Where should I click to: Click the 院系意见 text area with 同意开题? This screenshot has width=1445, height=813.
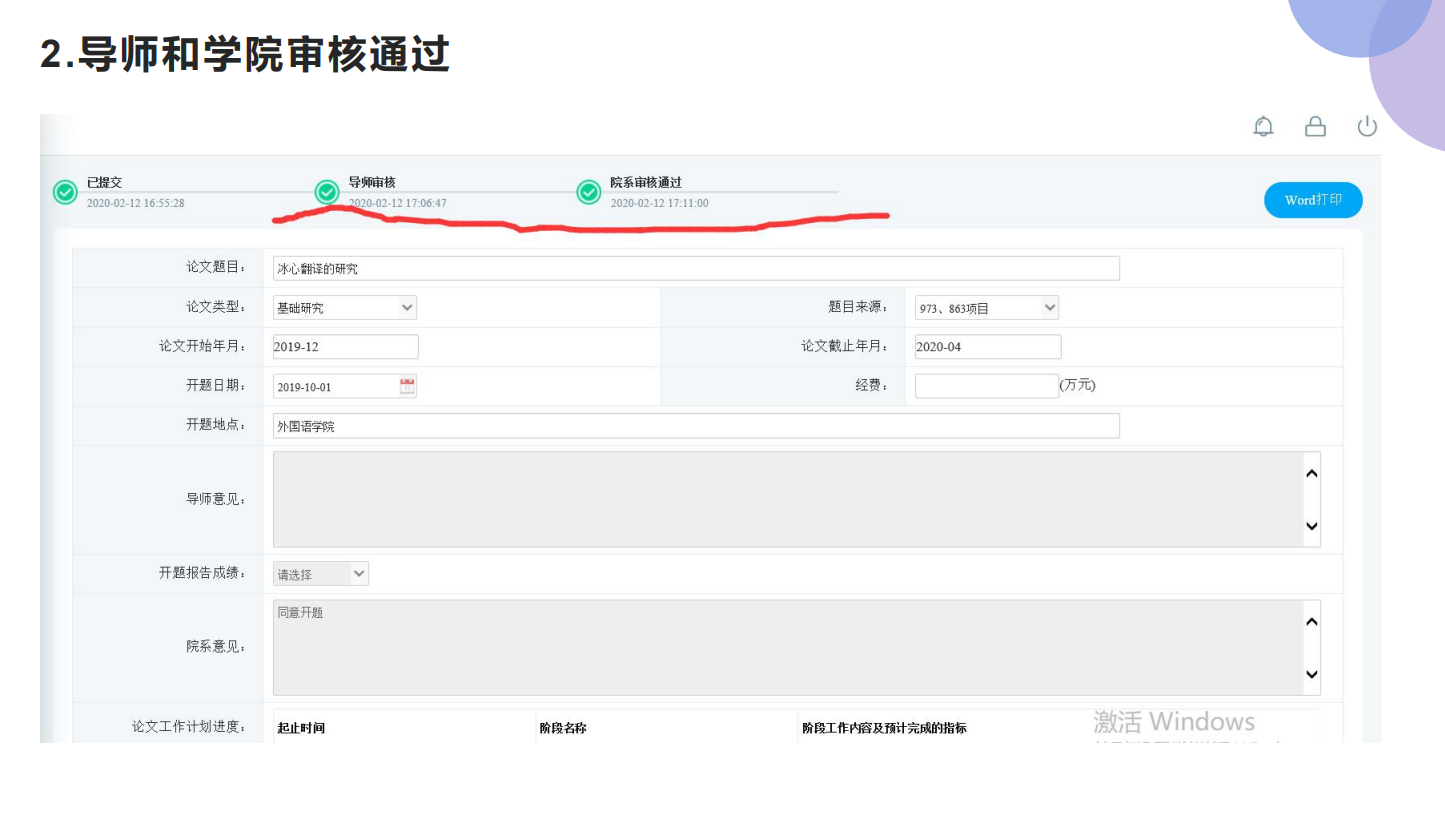787,647
